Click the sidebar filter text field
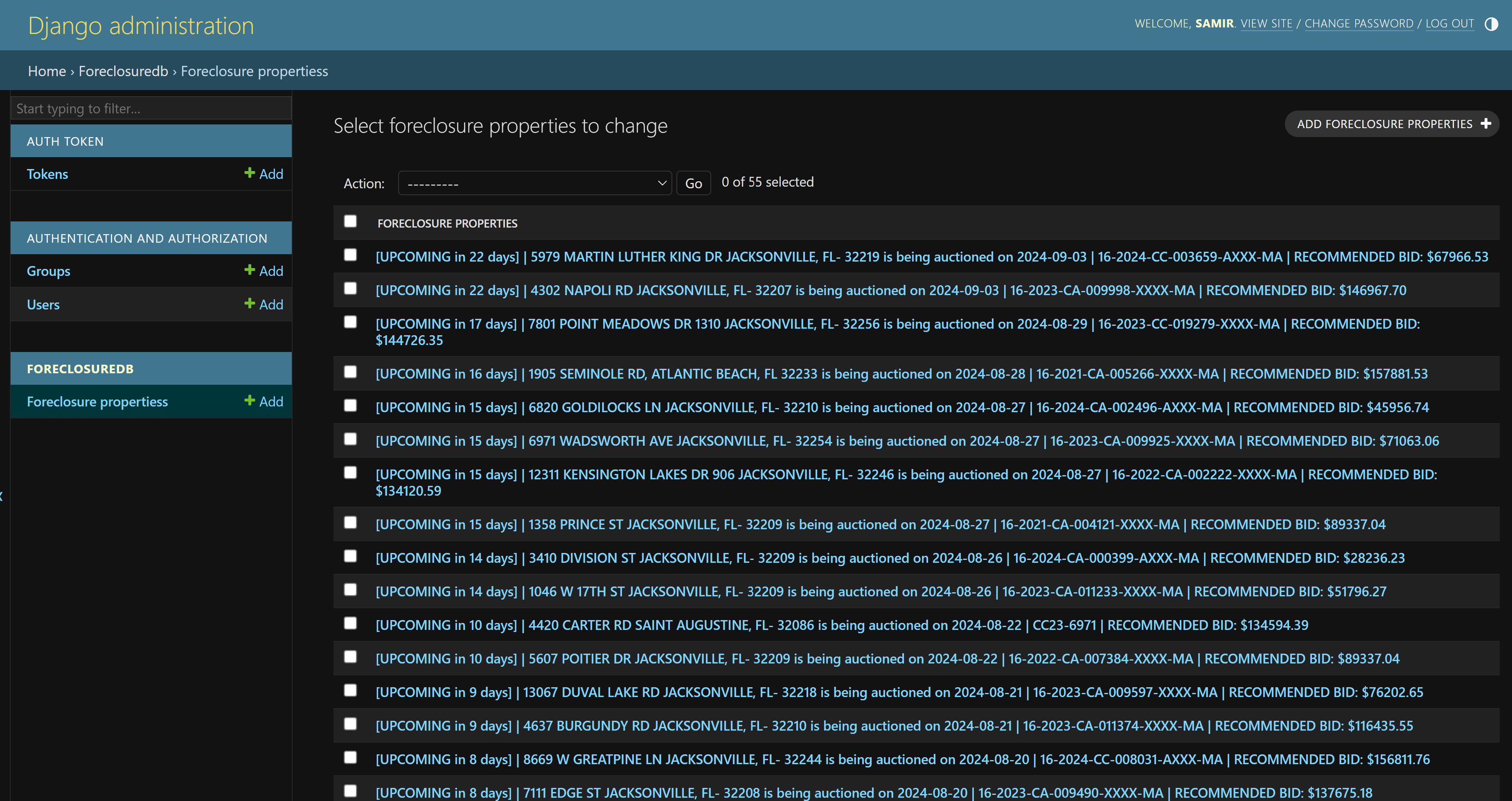The width and height of the screenshot is (1512, 801). pyautogui.click(x=151, y=108)
